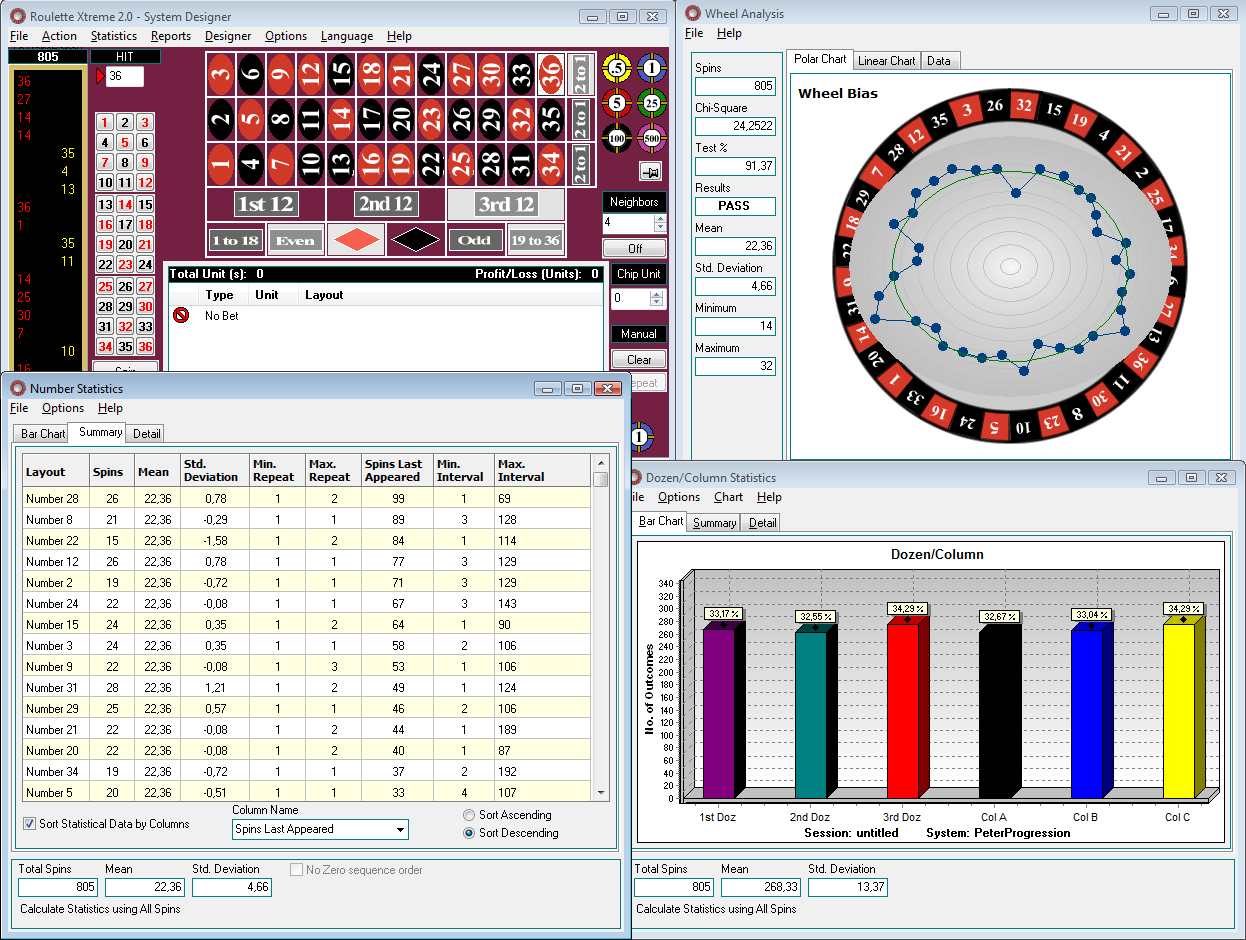This screenshot has width=1246, height=940.
Task: Toggle Sort Statistical Data by Columns checkbox
Action: (29, 824)
